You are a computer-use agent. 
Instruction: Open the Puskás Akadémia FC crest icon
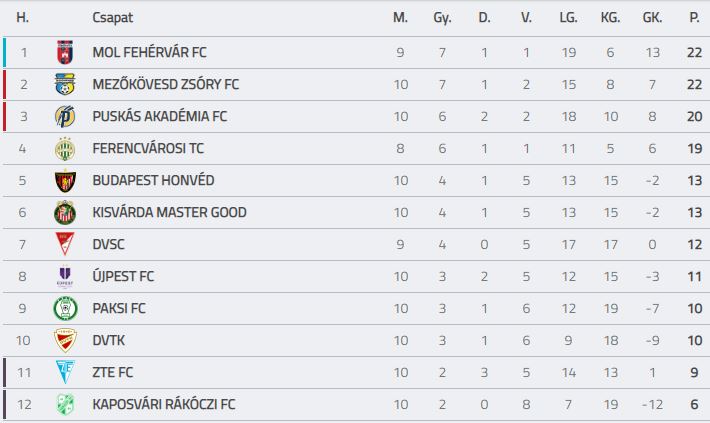pyautogui.click(x=65, y=116)
